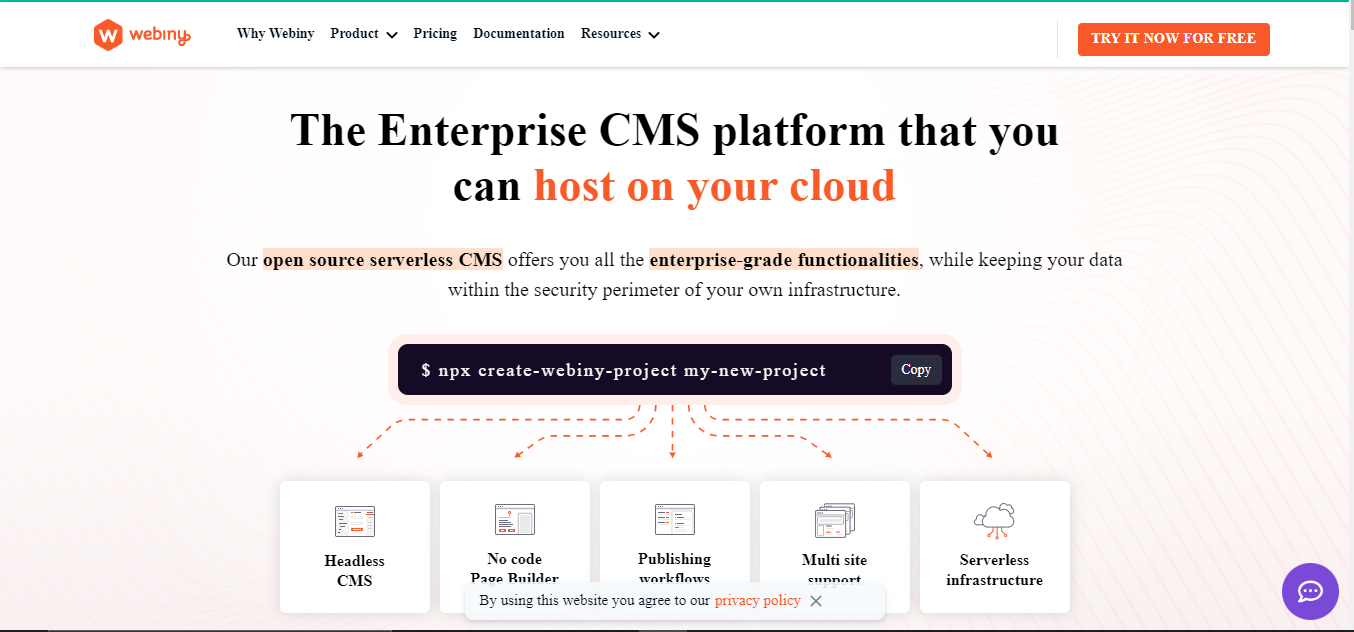This screenshot has width=1354, height=632.
Task: Select the Serverless infrastructure card label
Action: coord(995,570)
